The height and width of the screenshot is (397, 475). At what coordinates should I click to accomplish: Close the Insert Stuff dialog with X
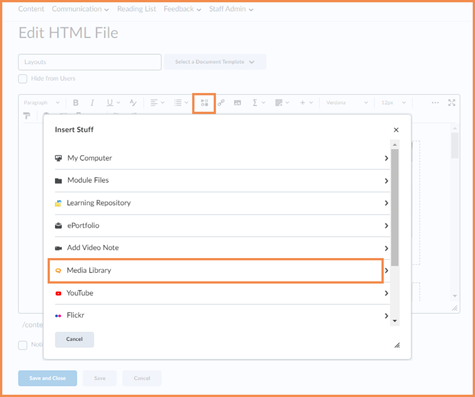[396, 130]
